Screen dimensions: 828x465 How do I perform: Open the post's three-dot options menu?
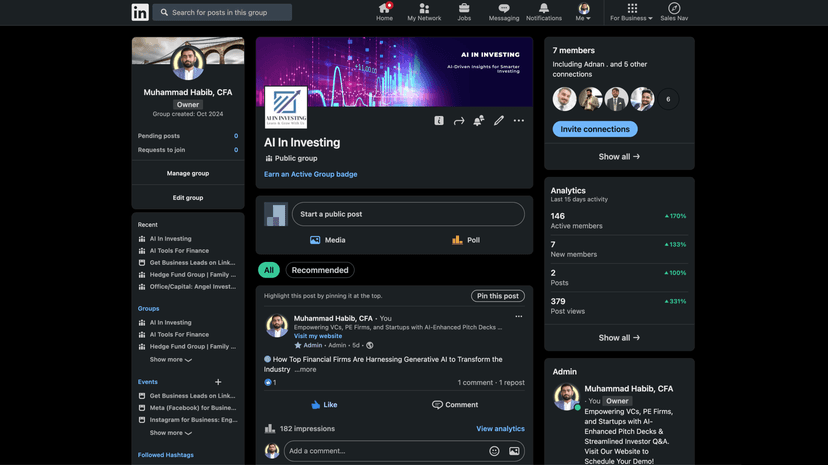pyautogui.click(x=519, y=317)
